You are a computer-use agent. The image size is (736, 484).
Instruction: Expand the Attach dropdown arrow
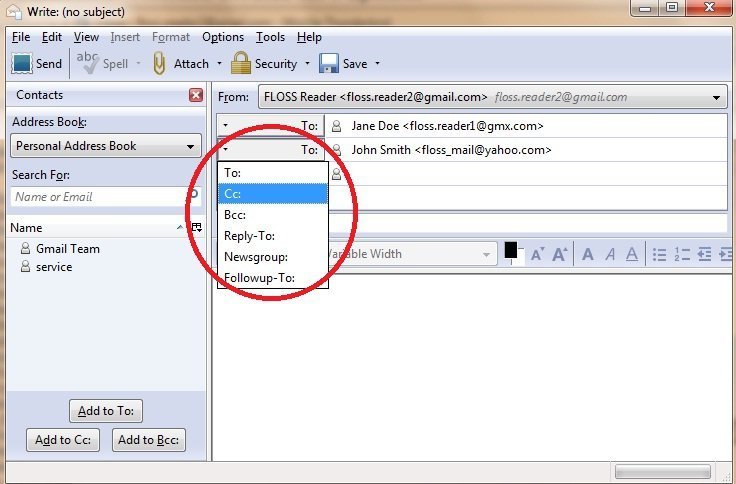pyautogui.click(x=219, y=63)
